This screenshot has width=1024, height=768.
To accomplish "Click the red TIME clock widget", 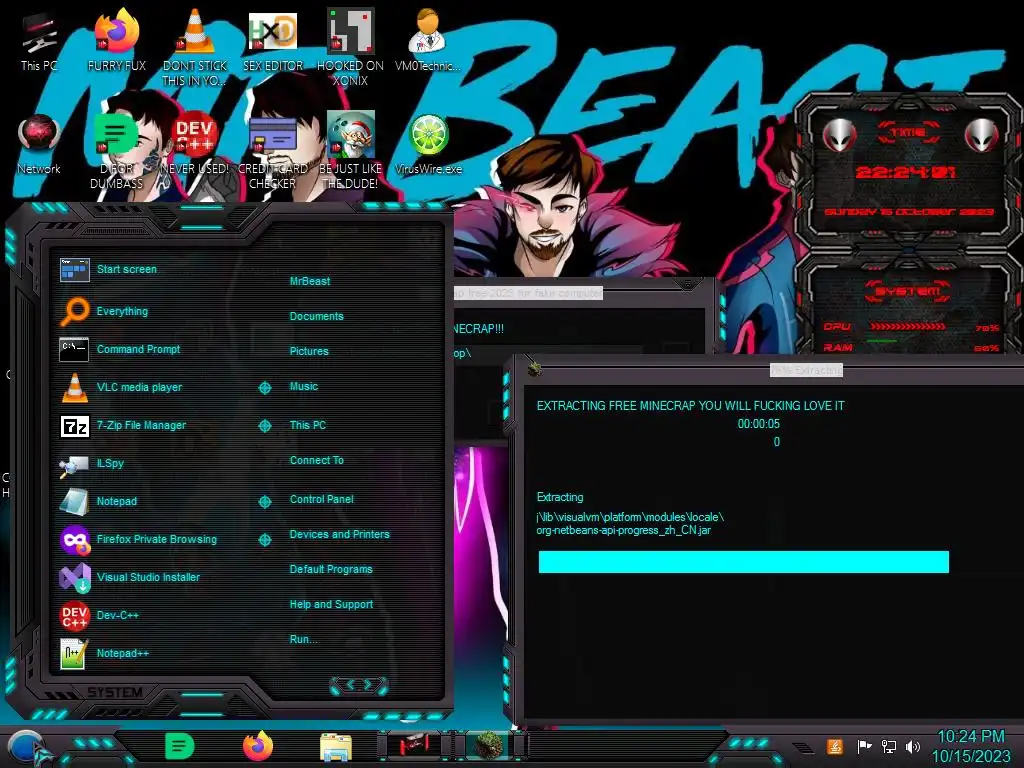I will click(x=907, y=172).
